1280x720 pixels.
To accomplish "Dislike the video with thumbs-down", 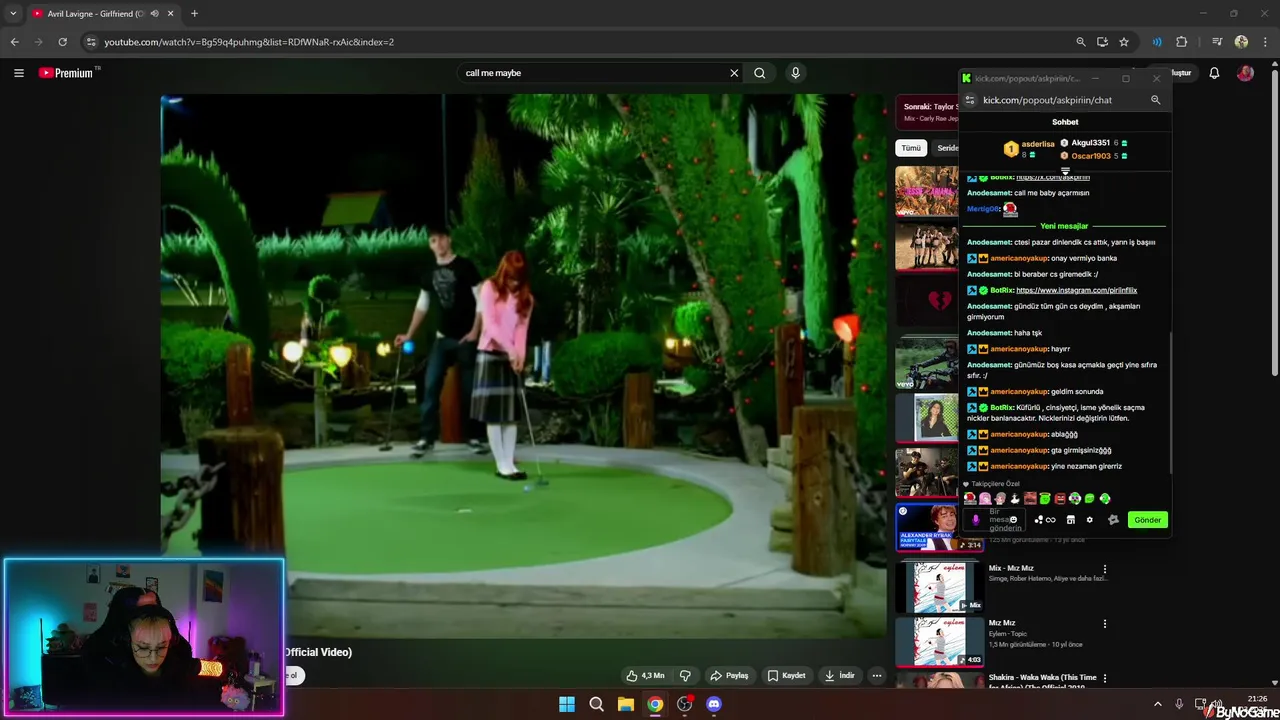I will [x=685, y=675].
